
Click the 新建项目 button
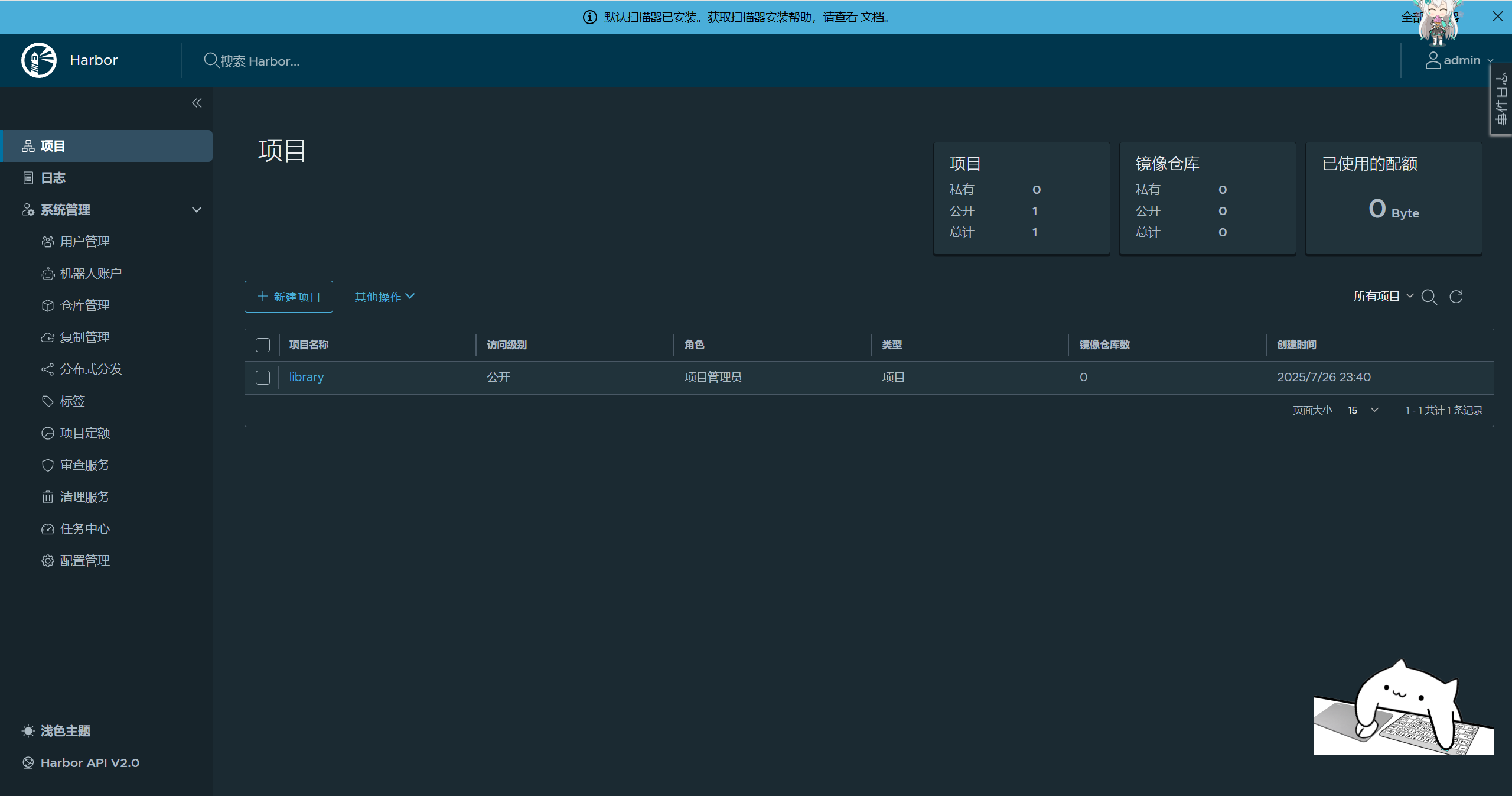pyautogui.click(x=289, y=297)
